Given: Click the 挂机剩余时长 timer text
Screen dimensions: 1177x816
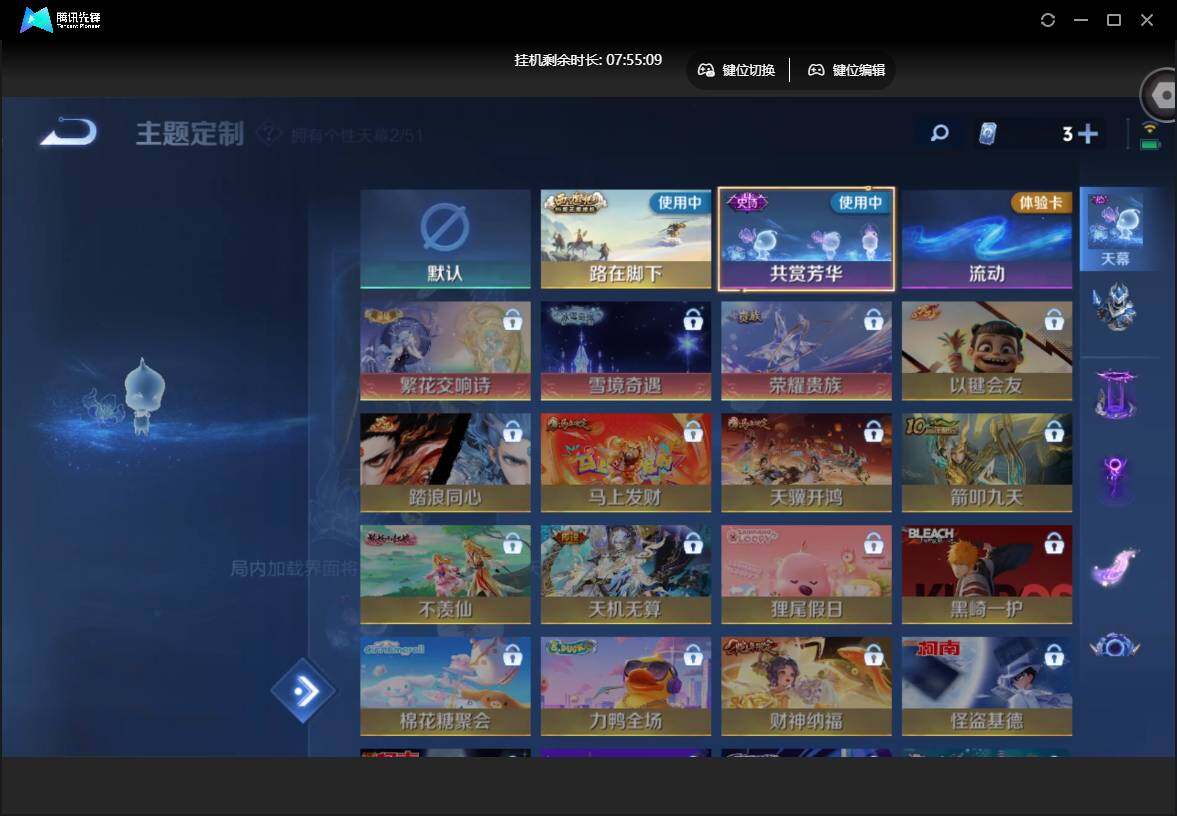Looking at the screenshot, I should coord(588,60).
